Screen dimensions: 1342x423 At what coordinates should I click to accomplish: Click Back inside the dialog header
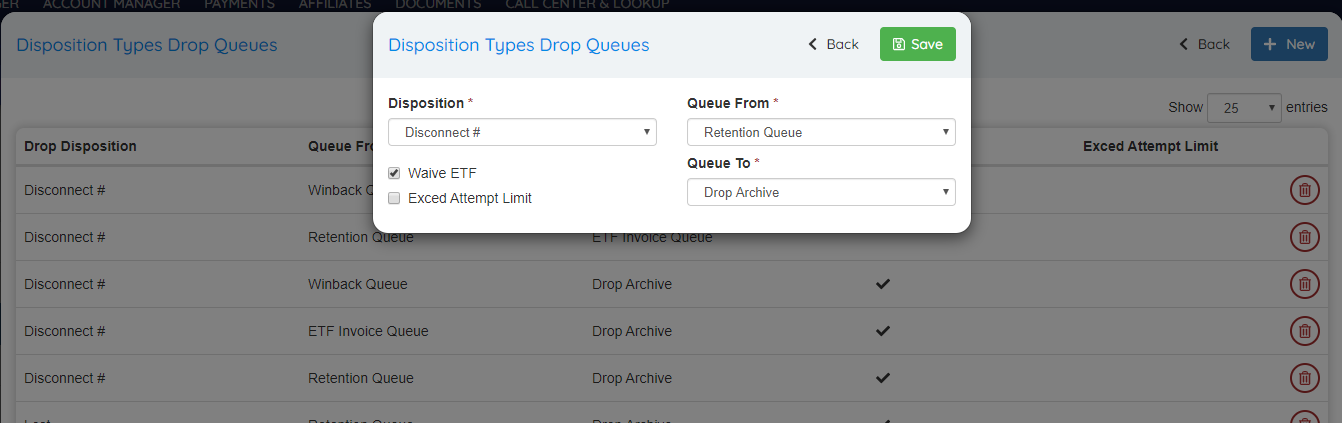tap(834, 44)
